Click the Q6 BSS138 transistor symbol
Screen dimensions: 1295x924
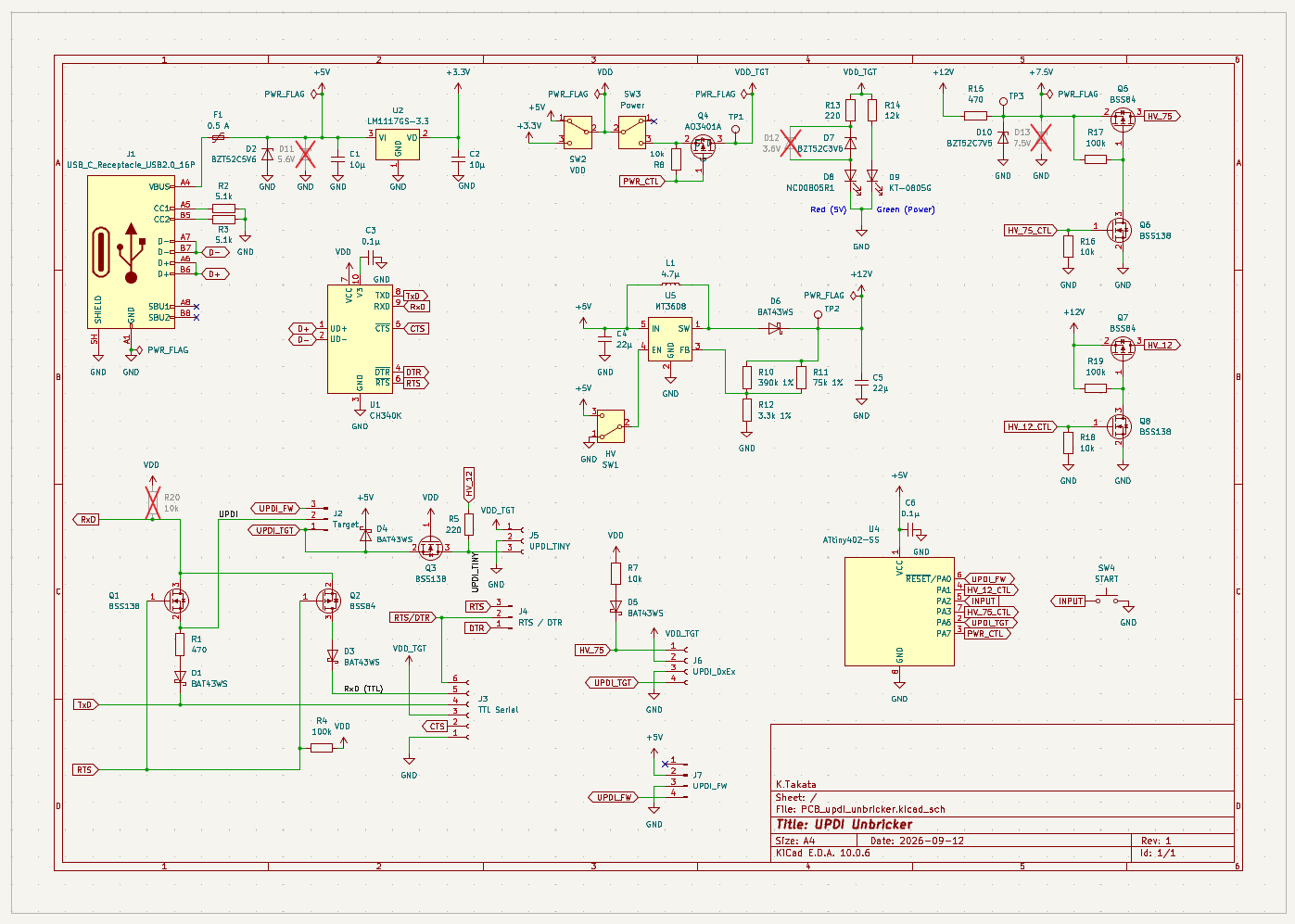point(1121,230)
